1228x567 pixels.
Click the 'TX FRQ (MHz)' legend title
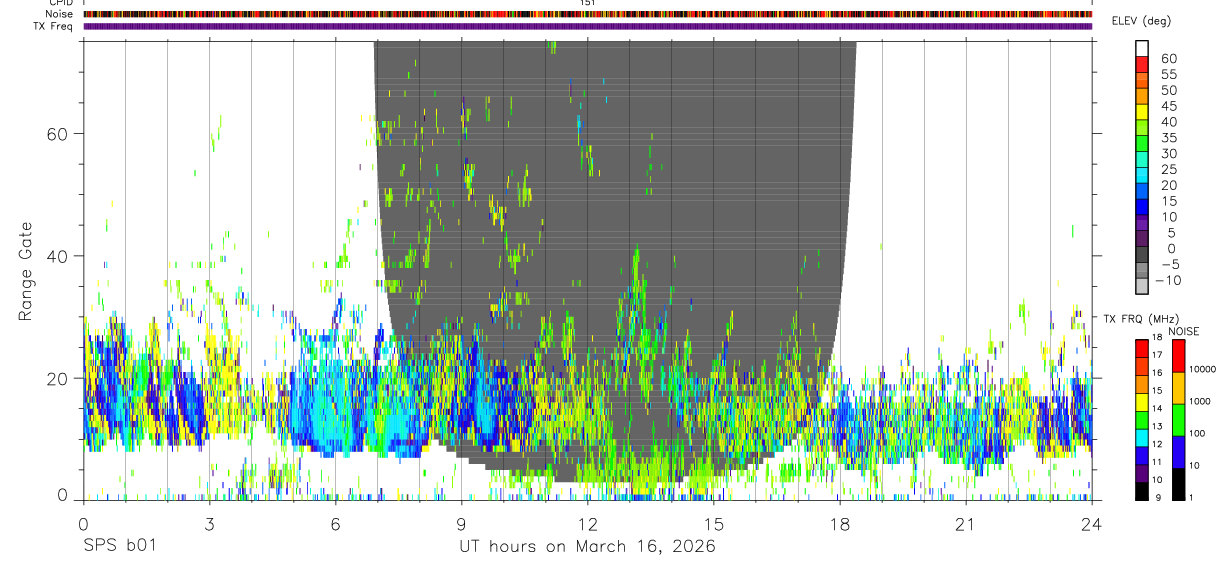coord(1143,318)
